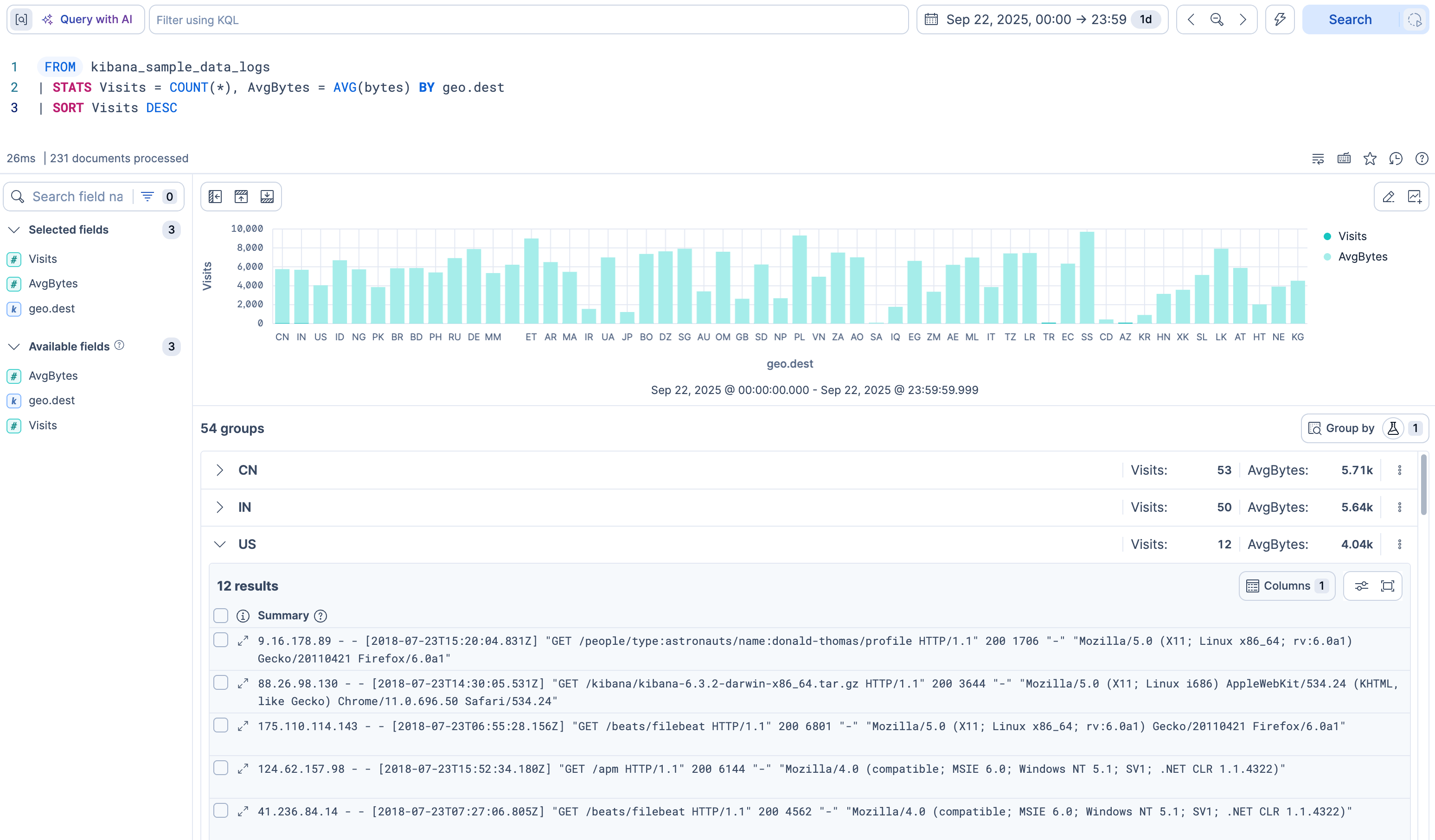This screenshot has width=1435, height=840.
Task: Toggle the Visits legend color dot
Action: pos(1327,237)
